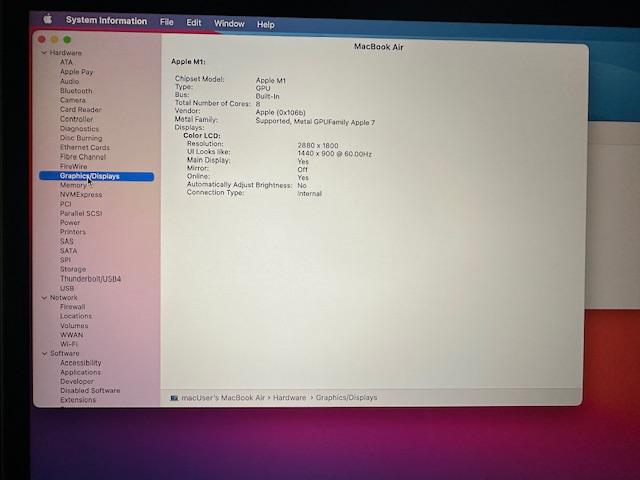The image size is (640, 480).
Task: Select Extensions under Software
Action: pyautogui.click(x=78, y=400)
